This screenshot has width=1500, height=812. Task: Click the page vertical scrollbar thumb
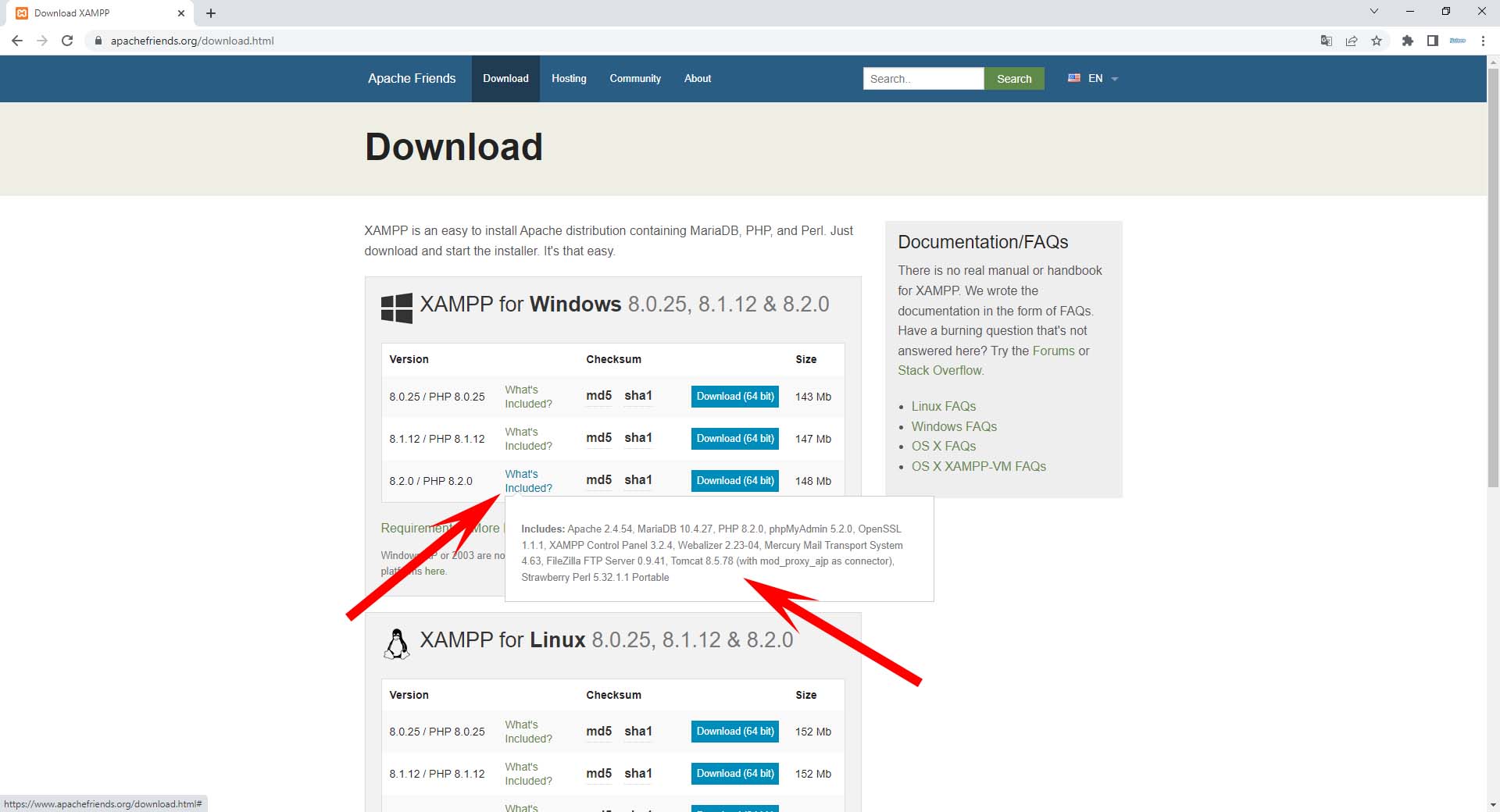tap(1493, 277)
